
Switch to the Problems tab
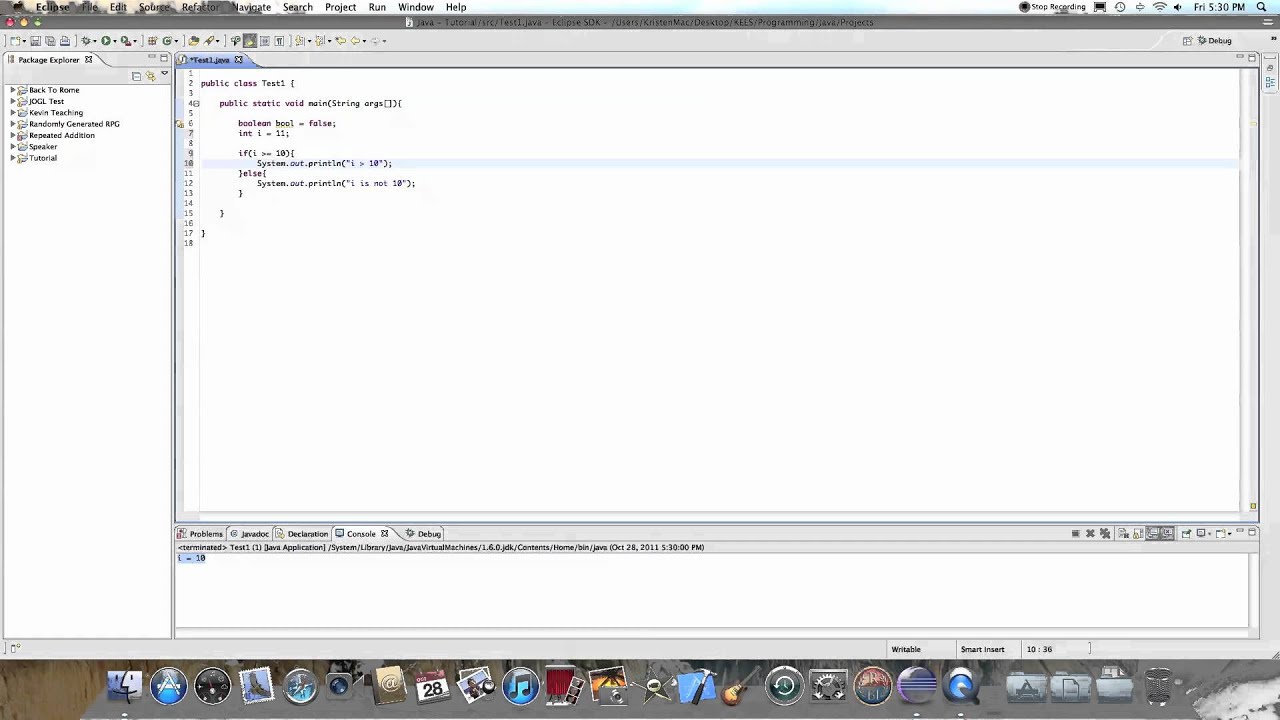click(x=200, y=534)
